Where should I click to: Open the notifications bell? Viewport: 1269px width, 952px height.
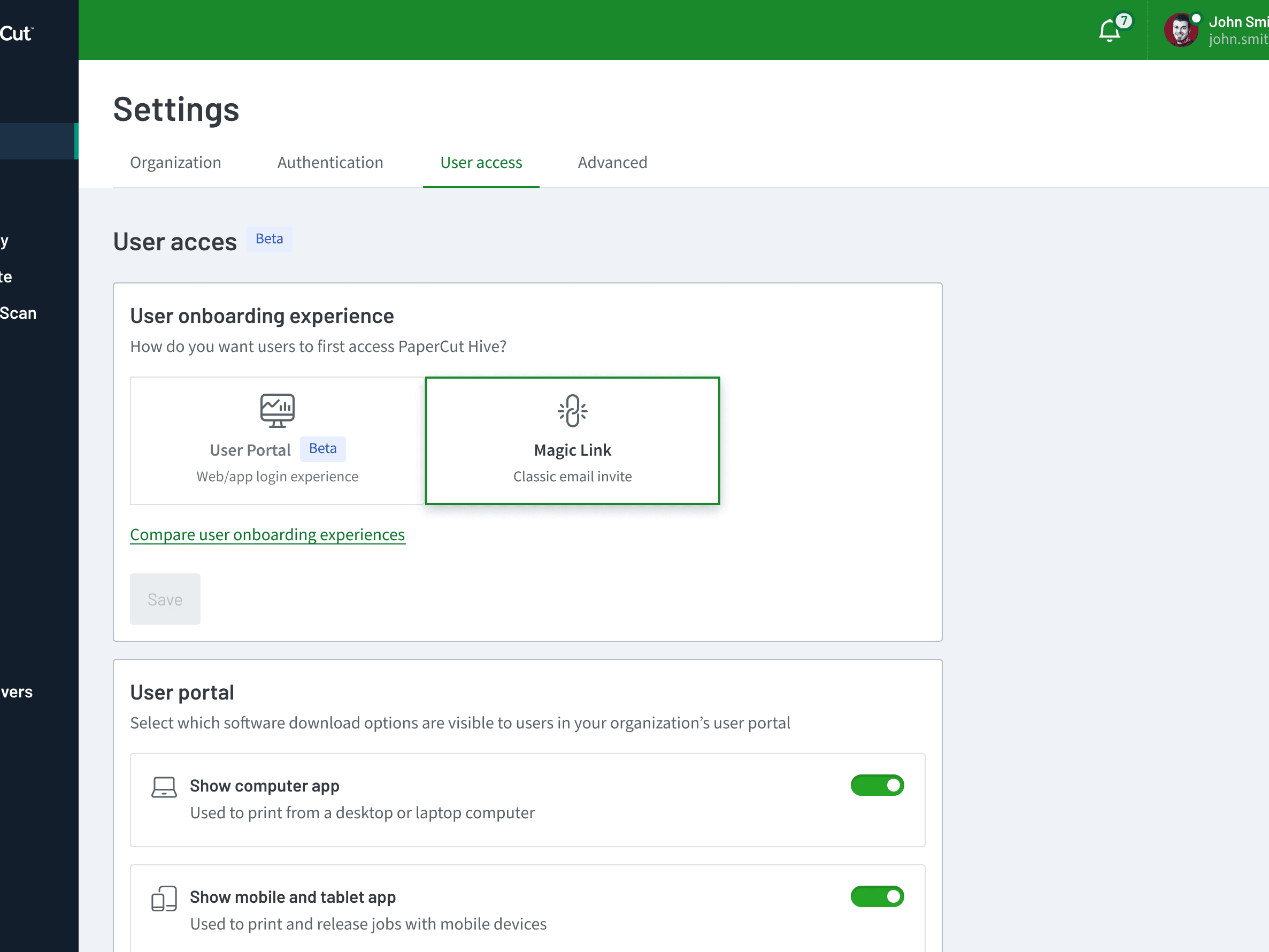[1109, 30]
